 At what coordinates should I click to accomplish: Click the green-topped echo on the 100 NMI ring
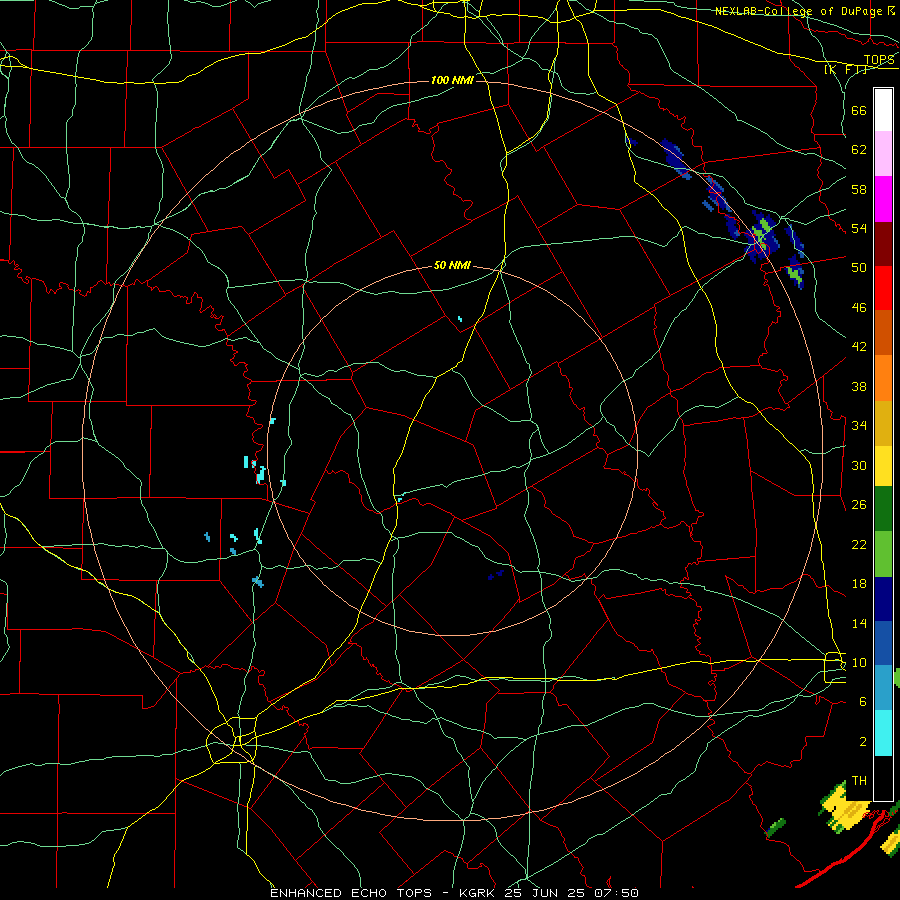click(762, 235)
